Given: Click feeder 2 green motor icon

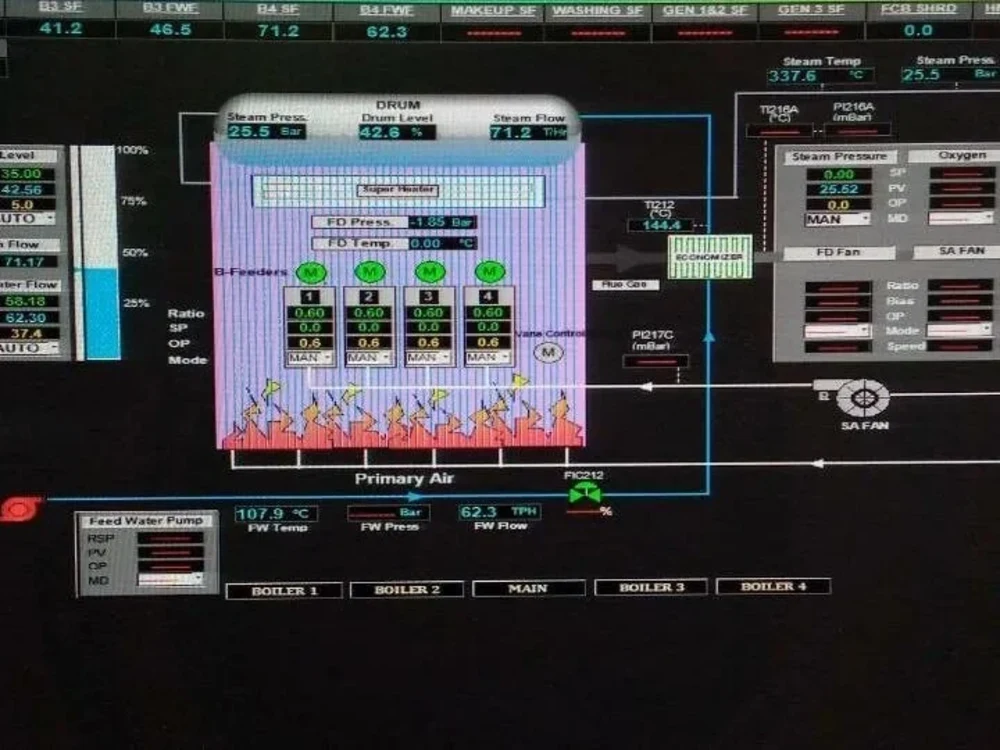Looking at the screenshot, I should 369,272.
